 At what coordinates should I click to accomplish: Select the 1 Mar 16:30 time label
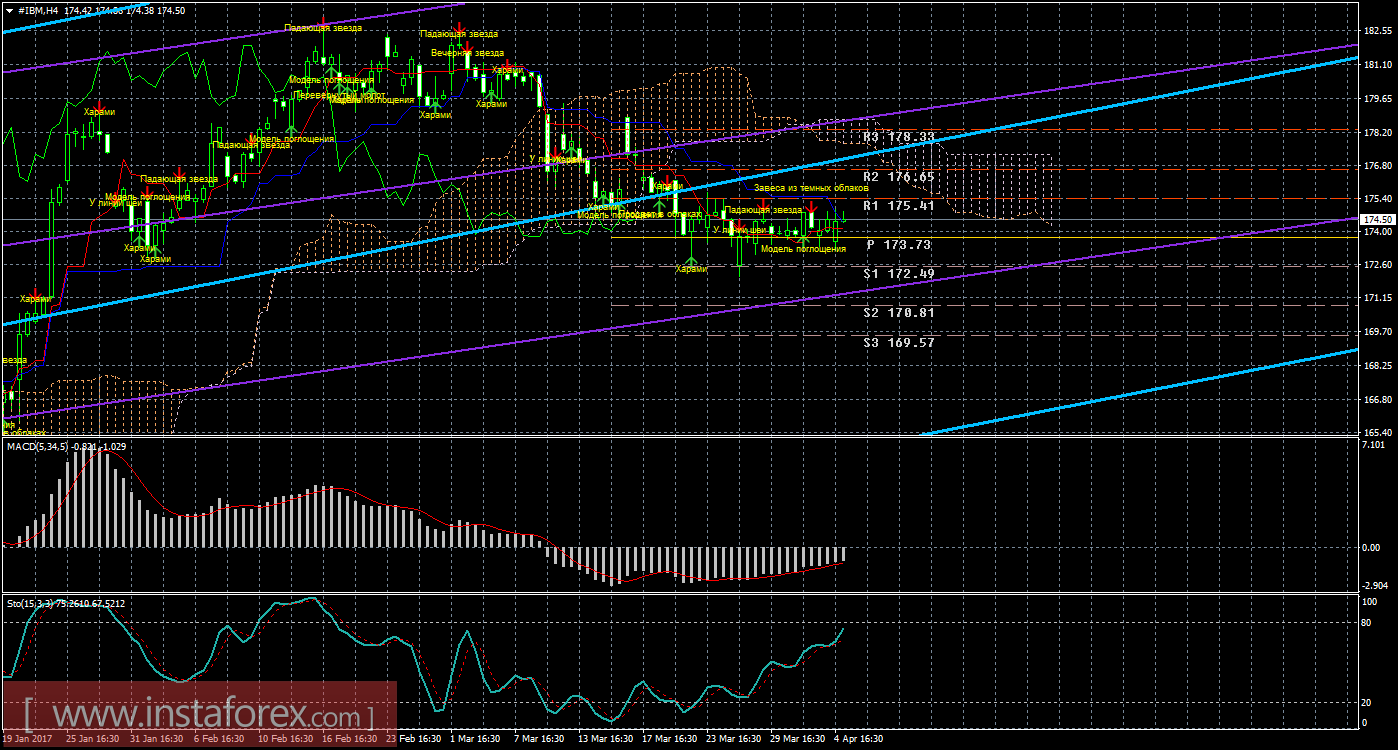coord(476,739)
